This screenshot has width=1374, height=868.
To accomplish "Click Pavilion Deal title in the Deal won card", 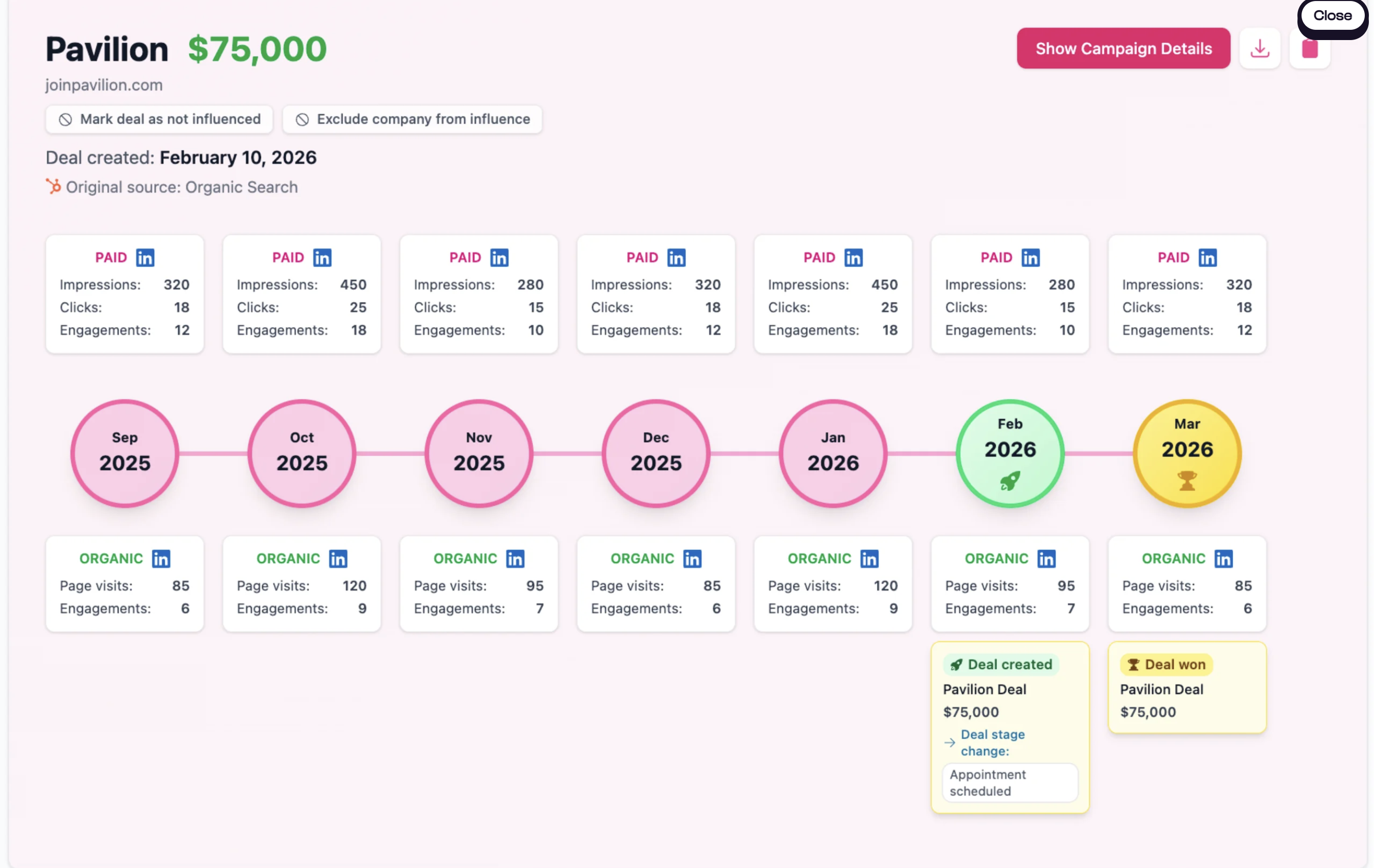I will pos(1162,689).
